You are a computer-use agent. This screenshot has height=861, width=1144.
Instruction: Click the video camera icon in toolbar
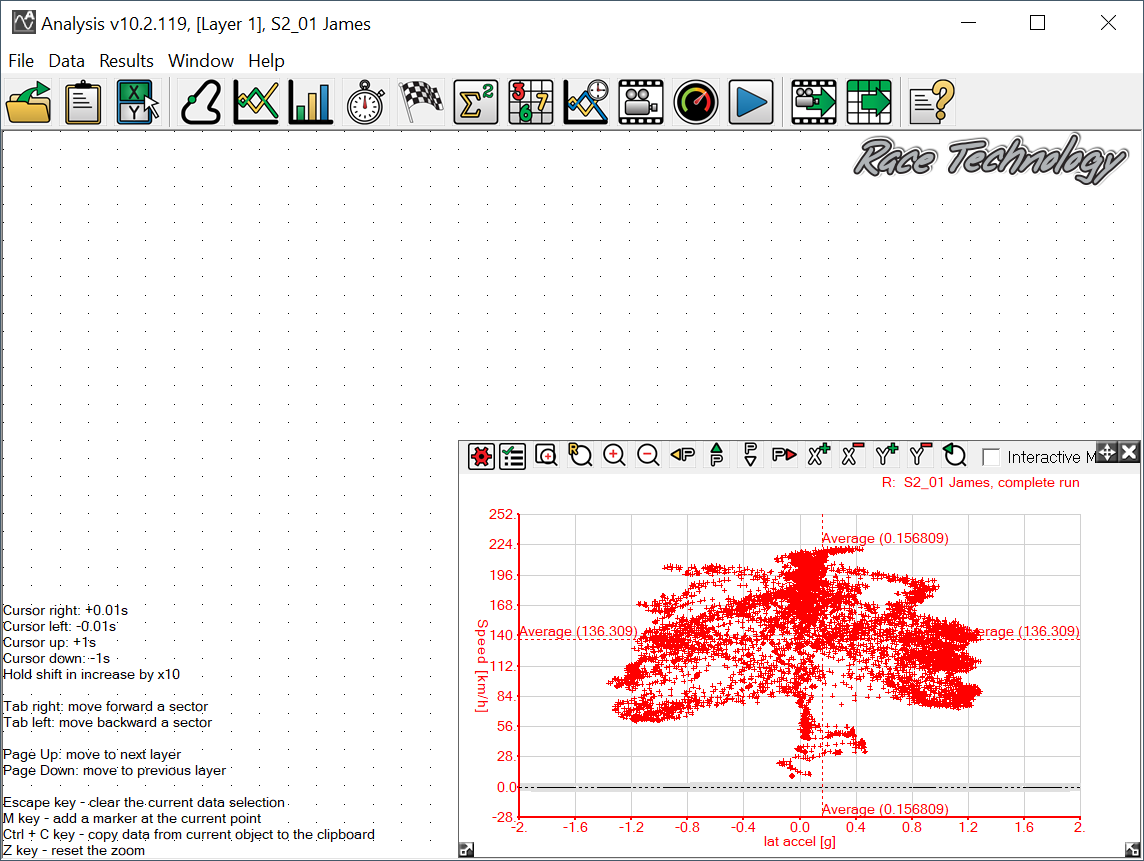click(641, 102)
